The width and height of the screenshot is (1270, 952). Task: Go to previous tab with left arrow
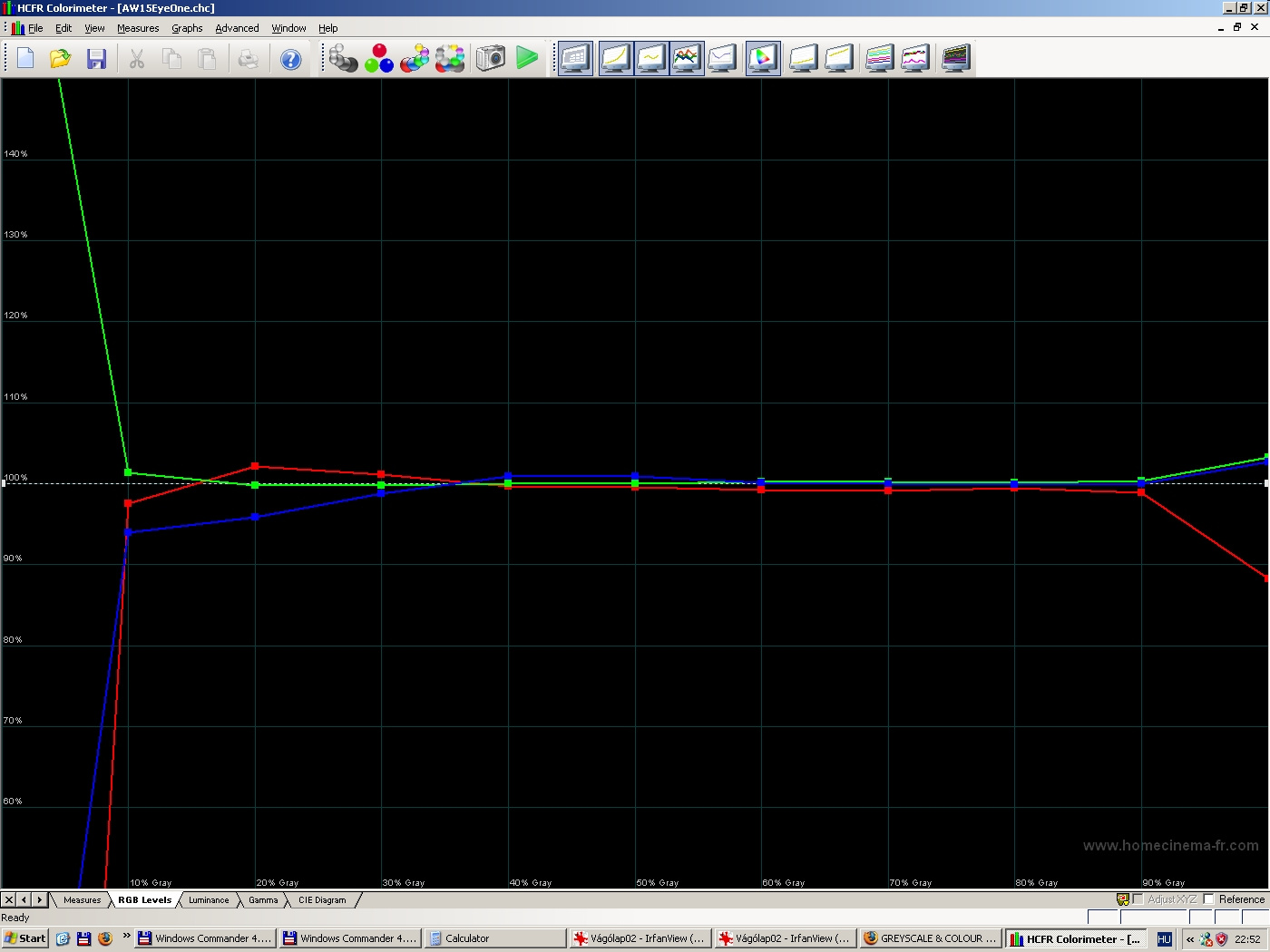click(x=24, y=900)
